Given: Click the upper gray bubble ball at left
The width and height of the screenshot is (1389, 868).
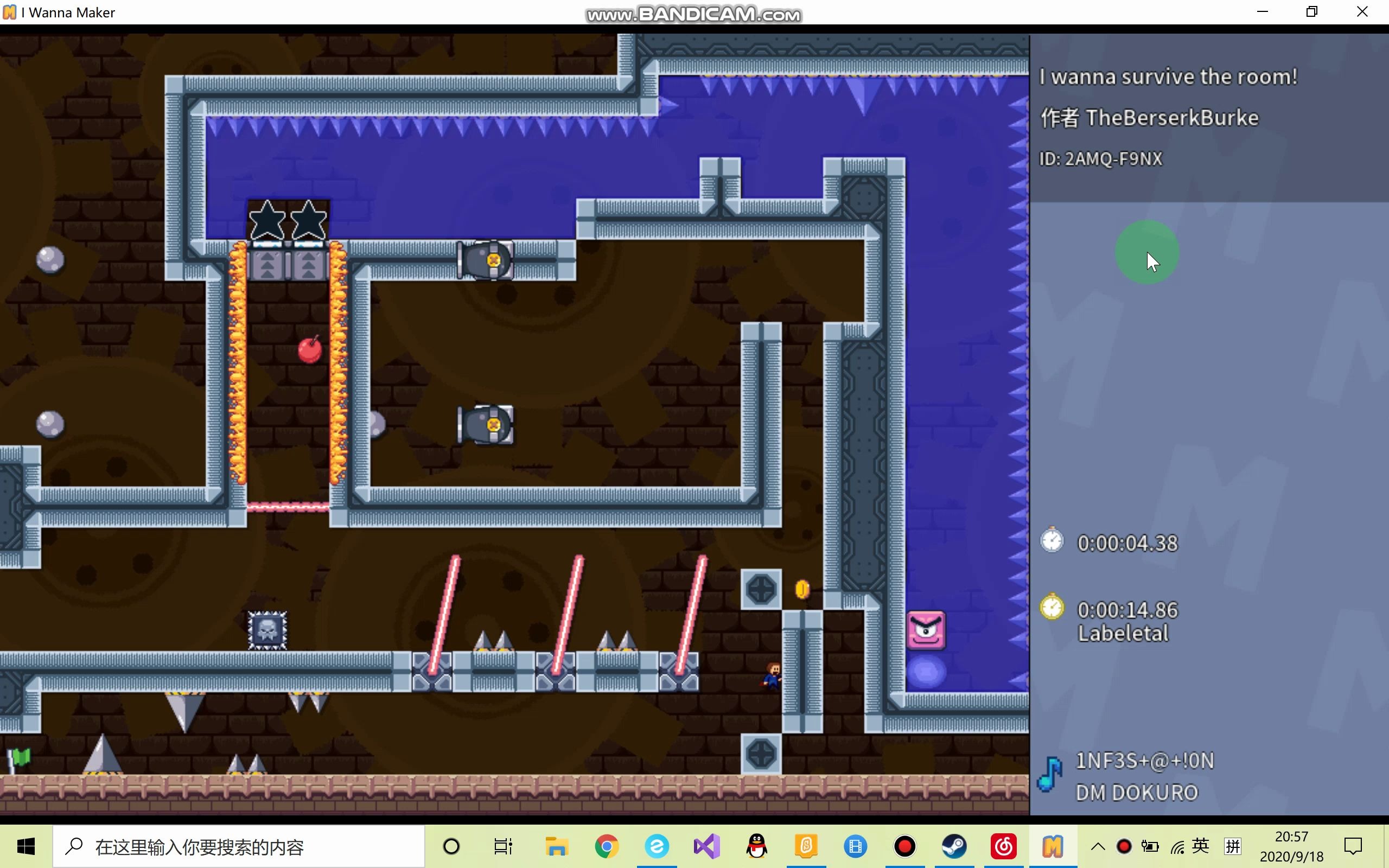Looking at the screenshot, I should (x=50, y=259).
